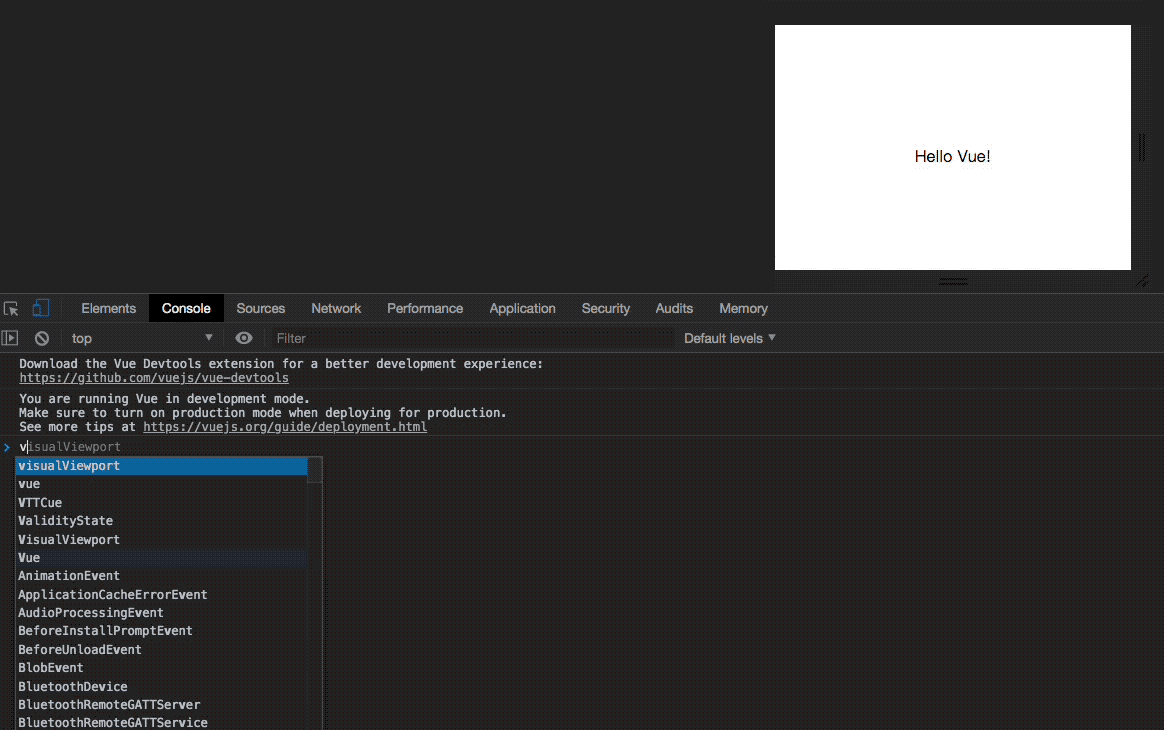Click the console Filter input field

point(473,338)
